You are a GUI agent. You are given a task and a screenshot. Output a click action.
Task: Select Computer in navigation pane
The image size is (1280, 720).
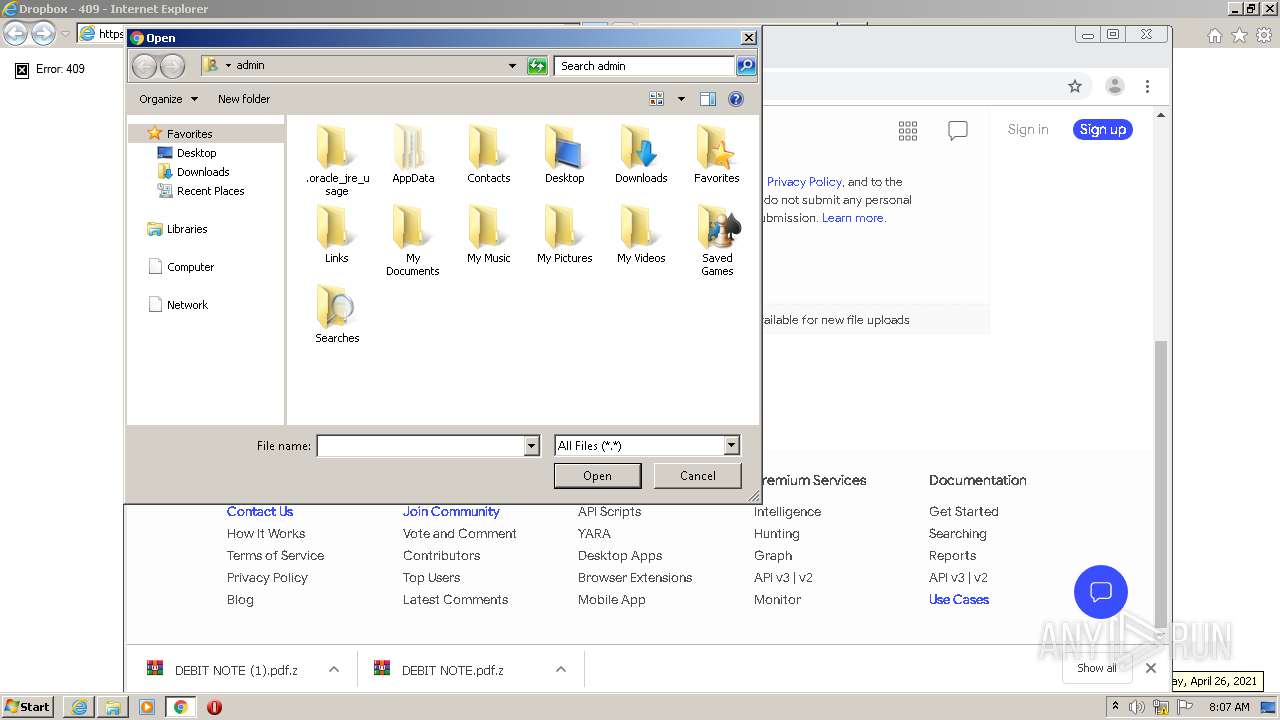(190, 267)
